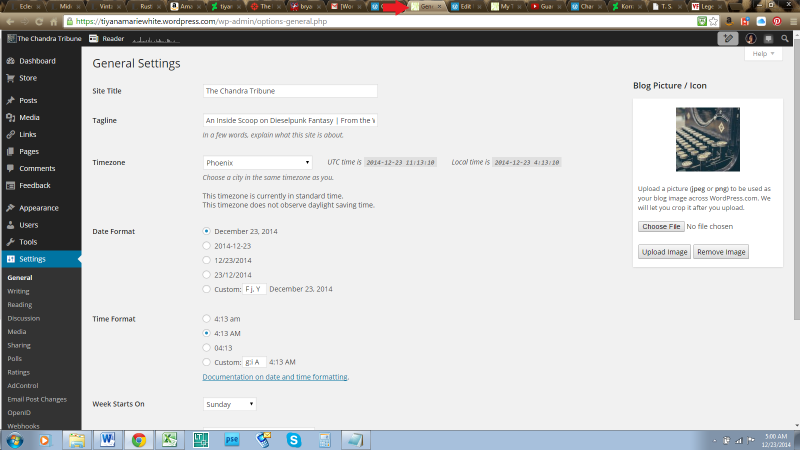The width and height of the screenshot is (800, 450).
Task: Open Skype from the Windows taskbar
Action: click(294, 438)
